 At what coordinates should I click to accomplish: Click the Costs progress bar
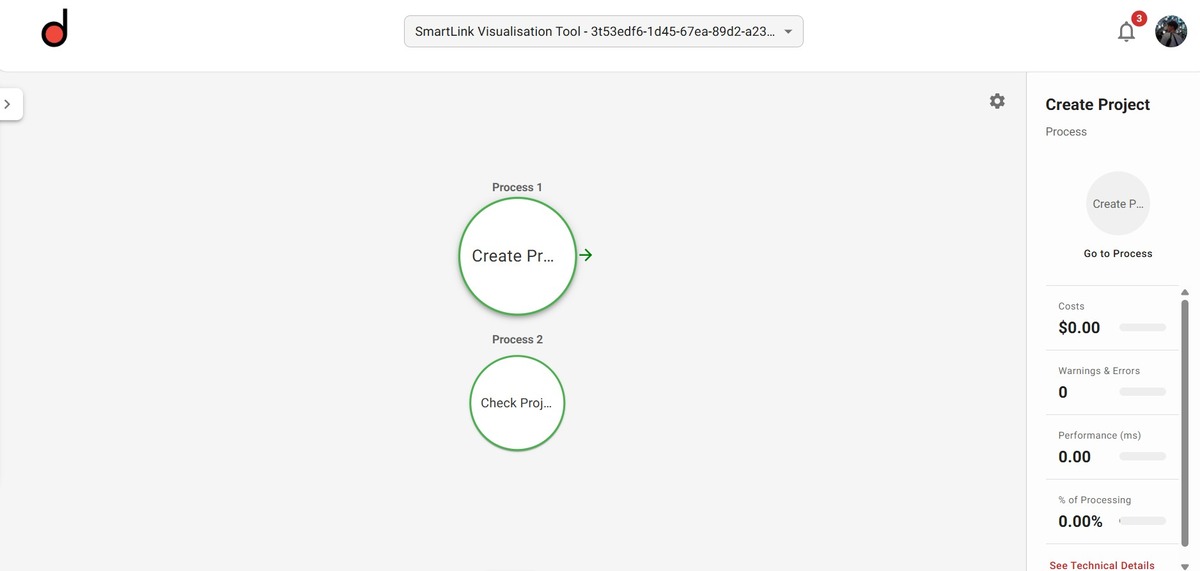pyautogui.click(x=1143, y=328)
